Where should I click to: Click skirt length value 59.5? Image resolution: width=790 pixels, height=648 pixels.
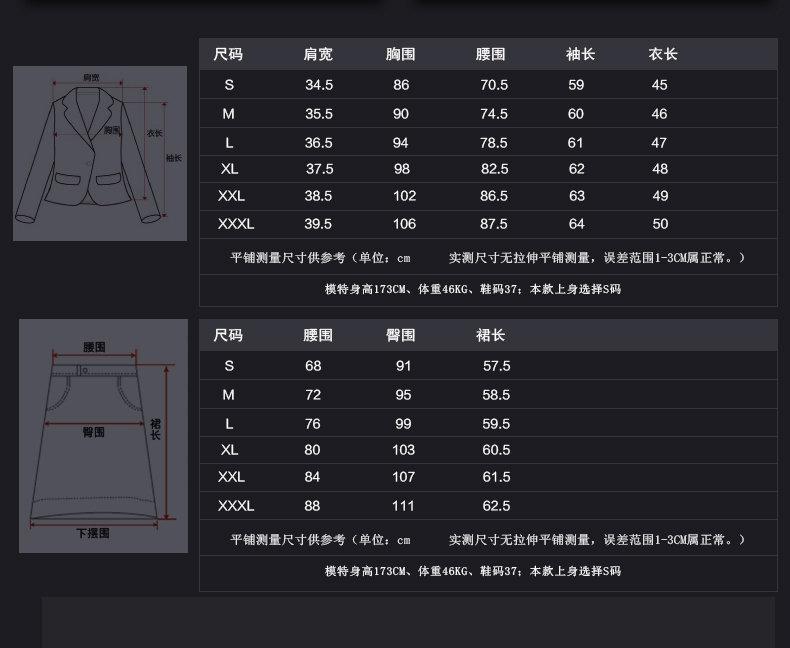pos(496,424)
